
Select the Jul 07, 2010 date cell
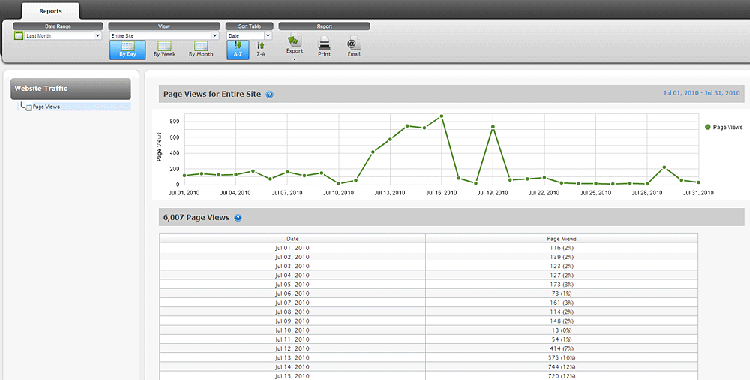[292, 302]
